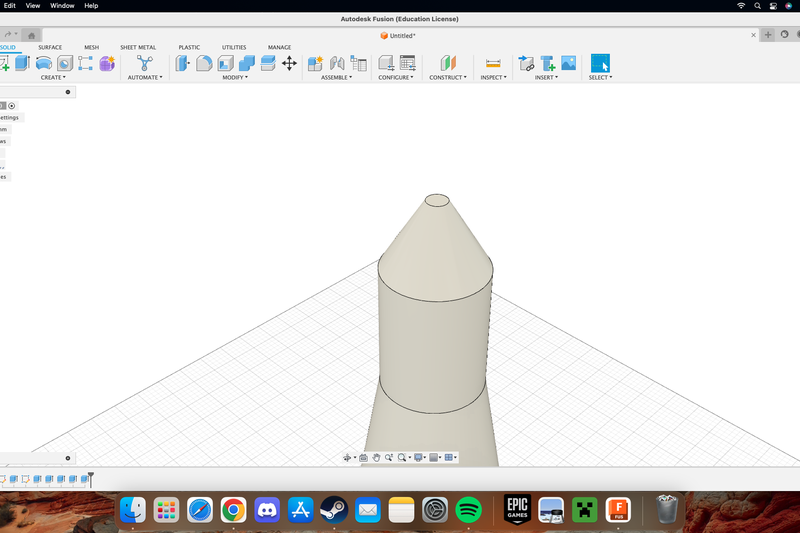800x533 pixels.
Task: Click the Change Parameters table icon in Configure
Action: (408, 63)
